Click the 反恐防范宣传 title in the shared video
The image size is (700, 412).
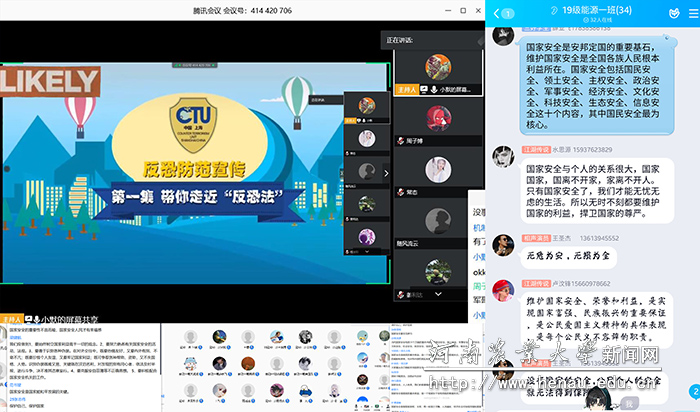[194, 169]
